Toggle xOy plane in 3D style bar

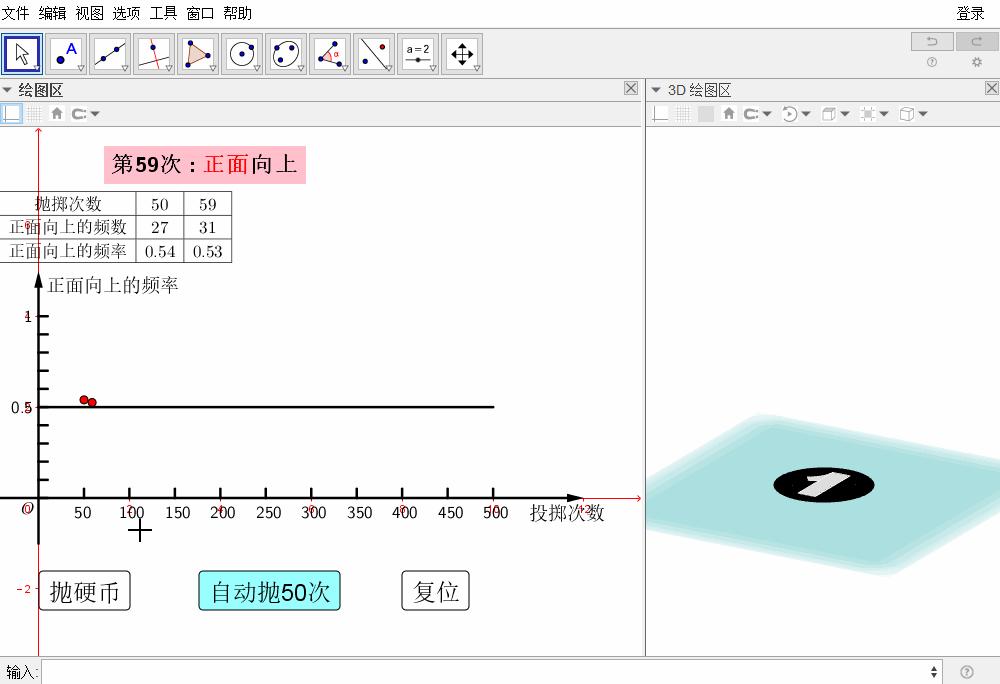tap(705, 113)
